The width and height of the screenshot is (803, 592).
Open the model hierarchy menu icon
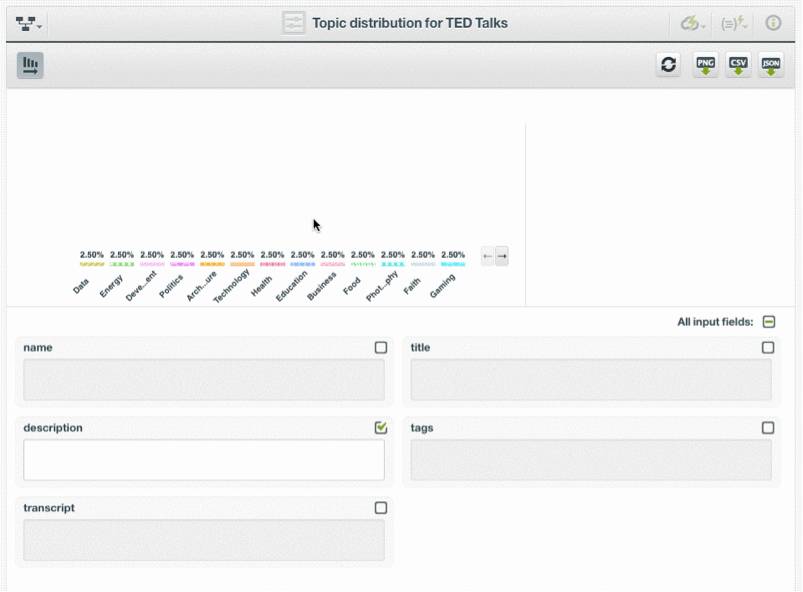coord(29,23)
